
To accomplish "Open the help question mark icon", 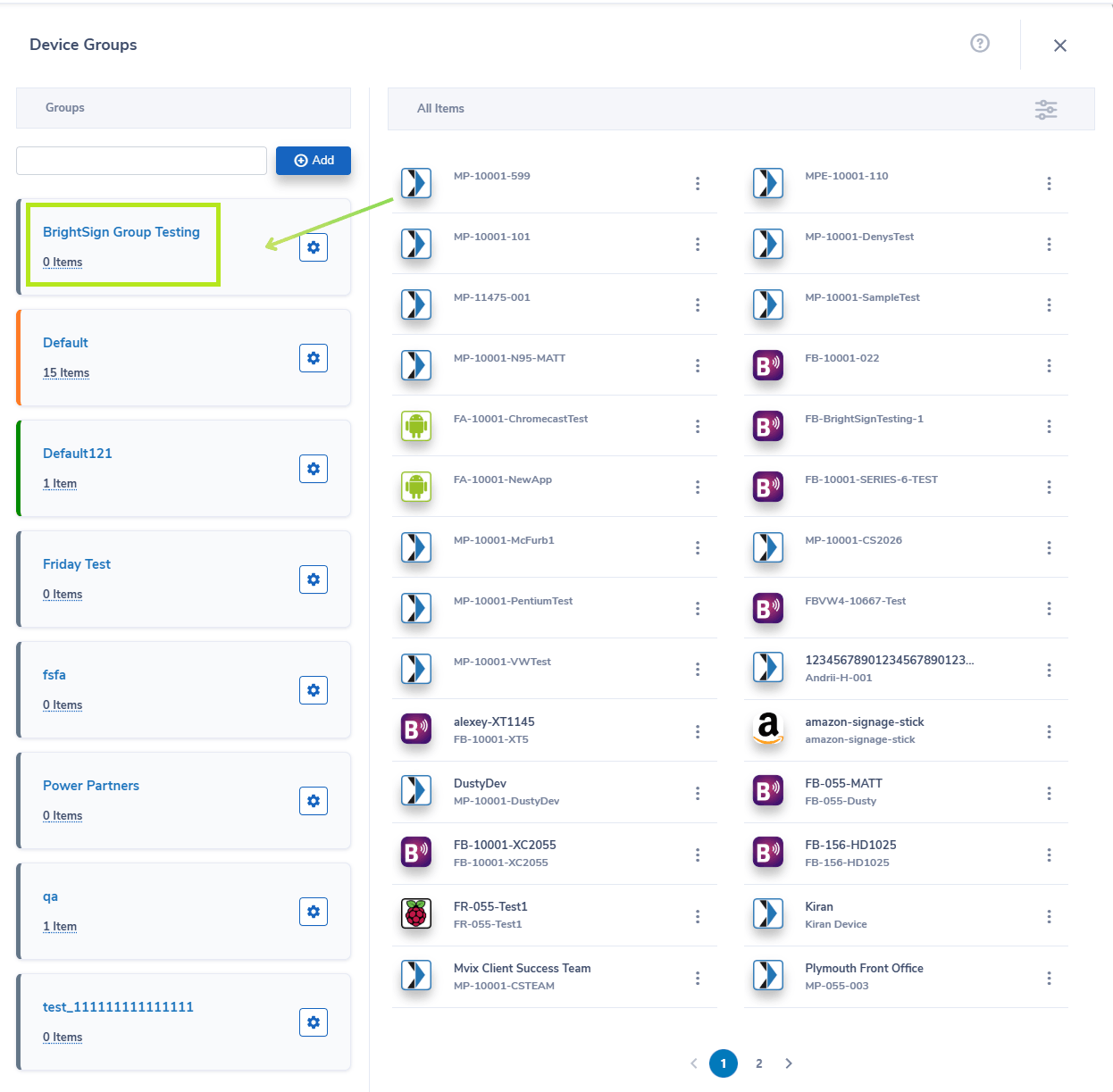I will tap(980, 43).
